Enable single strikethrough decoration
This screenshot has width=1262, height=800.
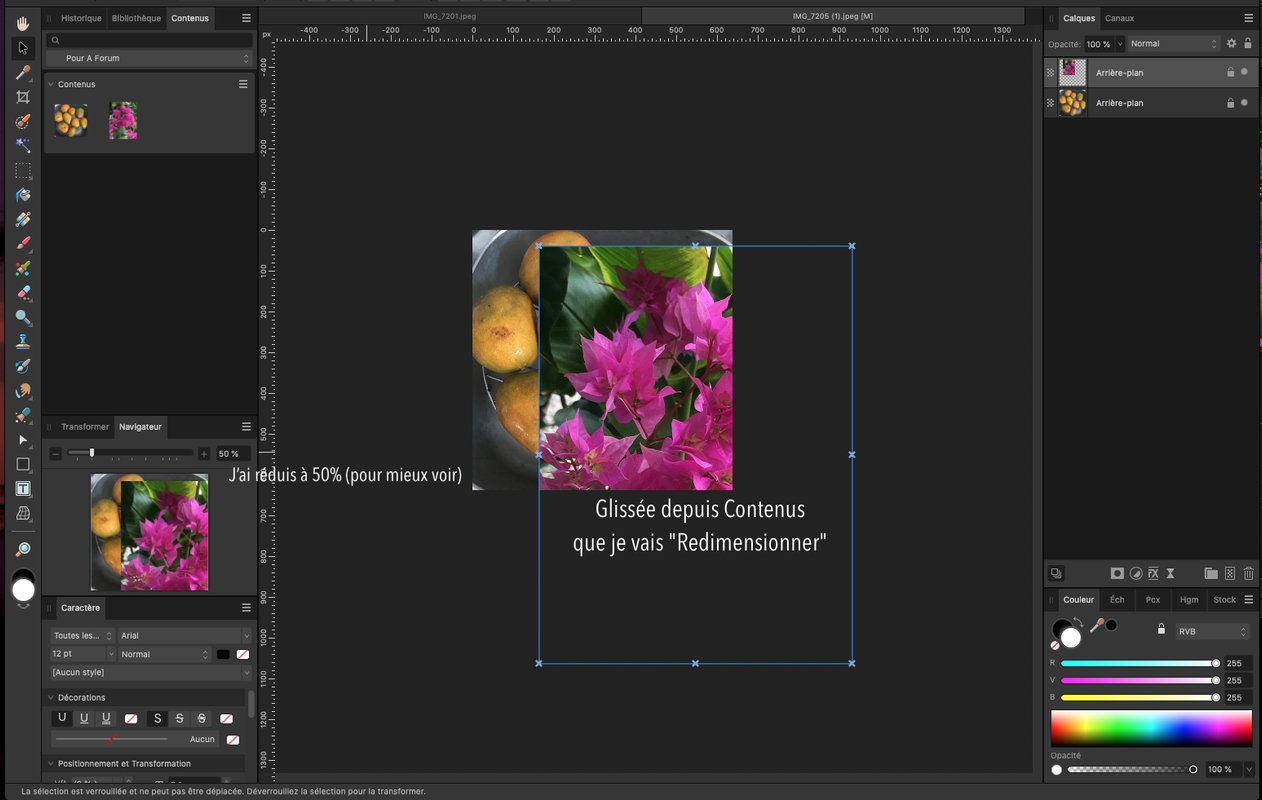179,718
